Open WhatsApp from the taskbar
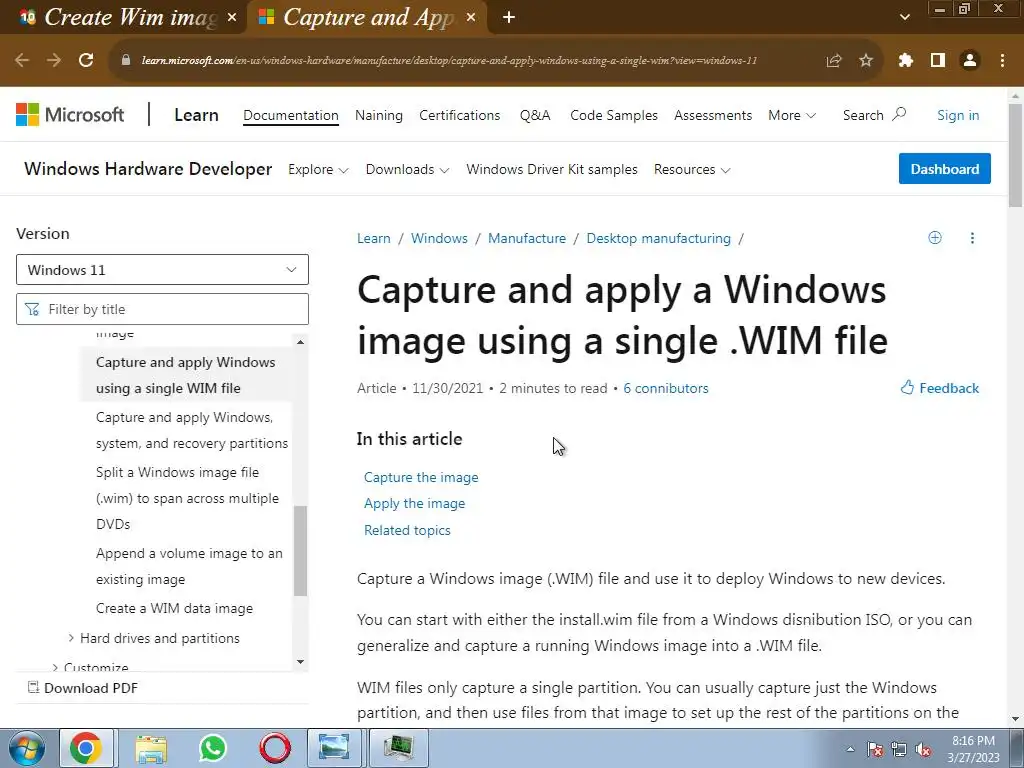Image resolution: width=1024 pixels, height=768 pixels. click(213, 748)
